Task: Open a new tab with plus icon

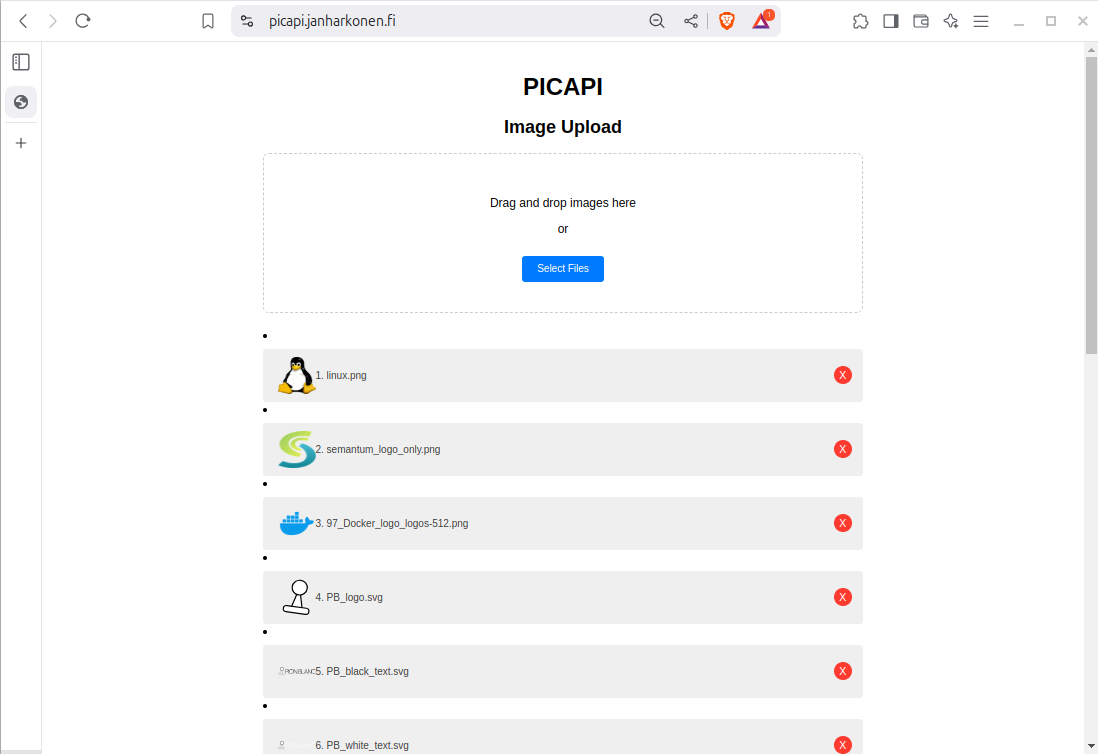Action: [21, 143]
